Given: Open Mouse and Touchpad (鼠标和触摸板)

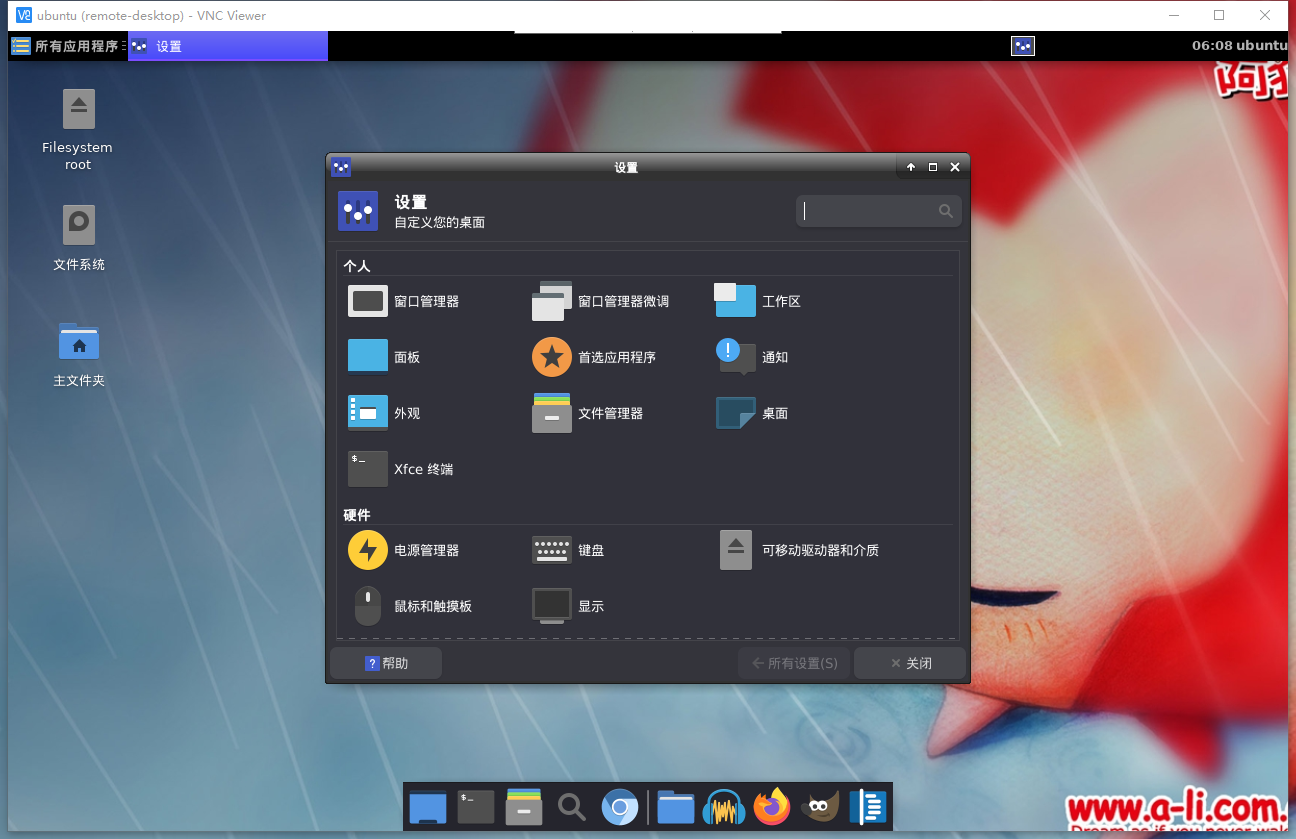Looking at the screenshot, I should 411,606.
